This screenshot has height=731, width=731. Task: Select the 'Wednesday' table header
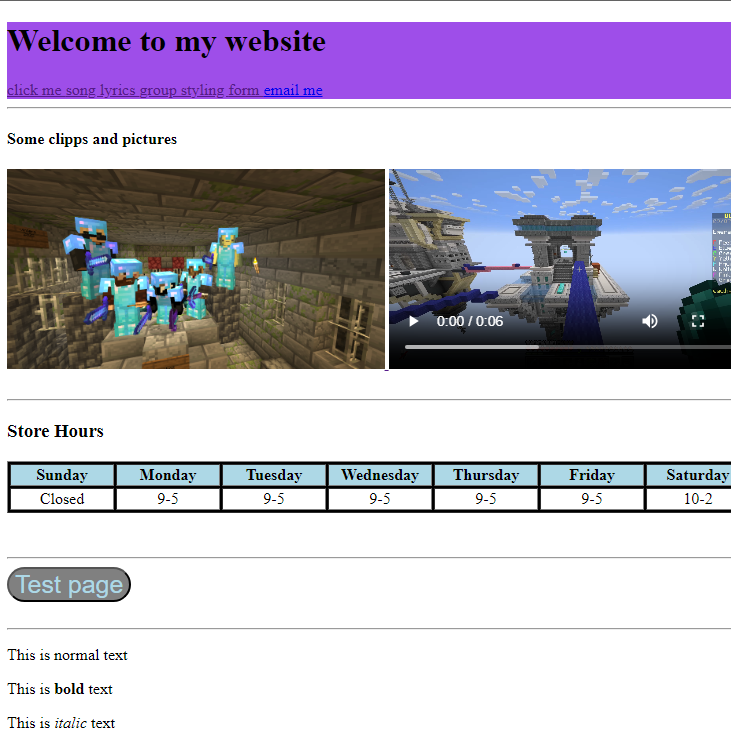click(x=380, y=475)
